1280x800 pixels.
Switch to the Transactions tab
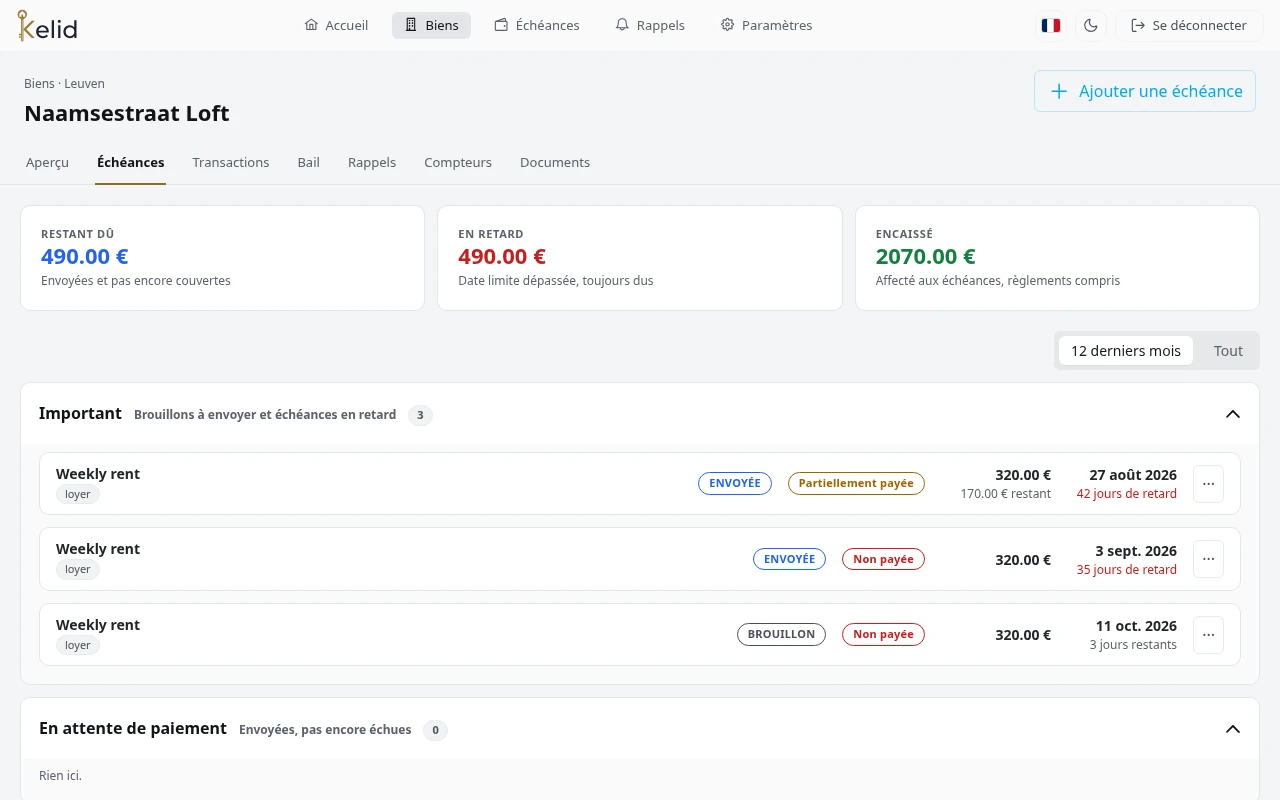tap(231, 162)
